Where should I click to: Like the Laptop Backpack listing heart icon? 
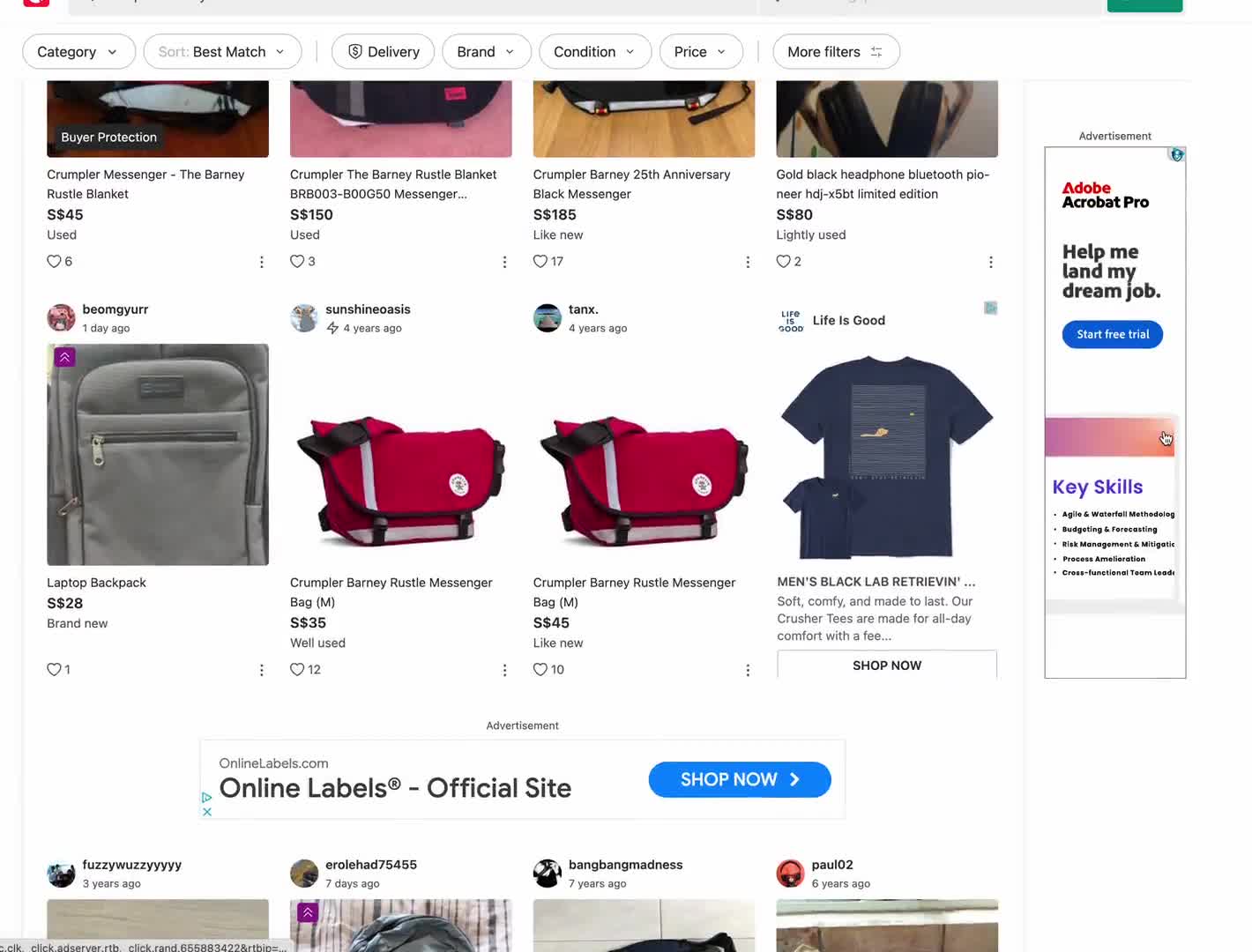tap(54, 670)
